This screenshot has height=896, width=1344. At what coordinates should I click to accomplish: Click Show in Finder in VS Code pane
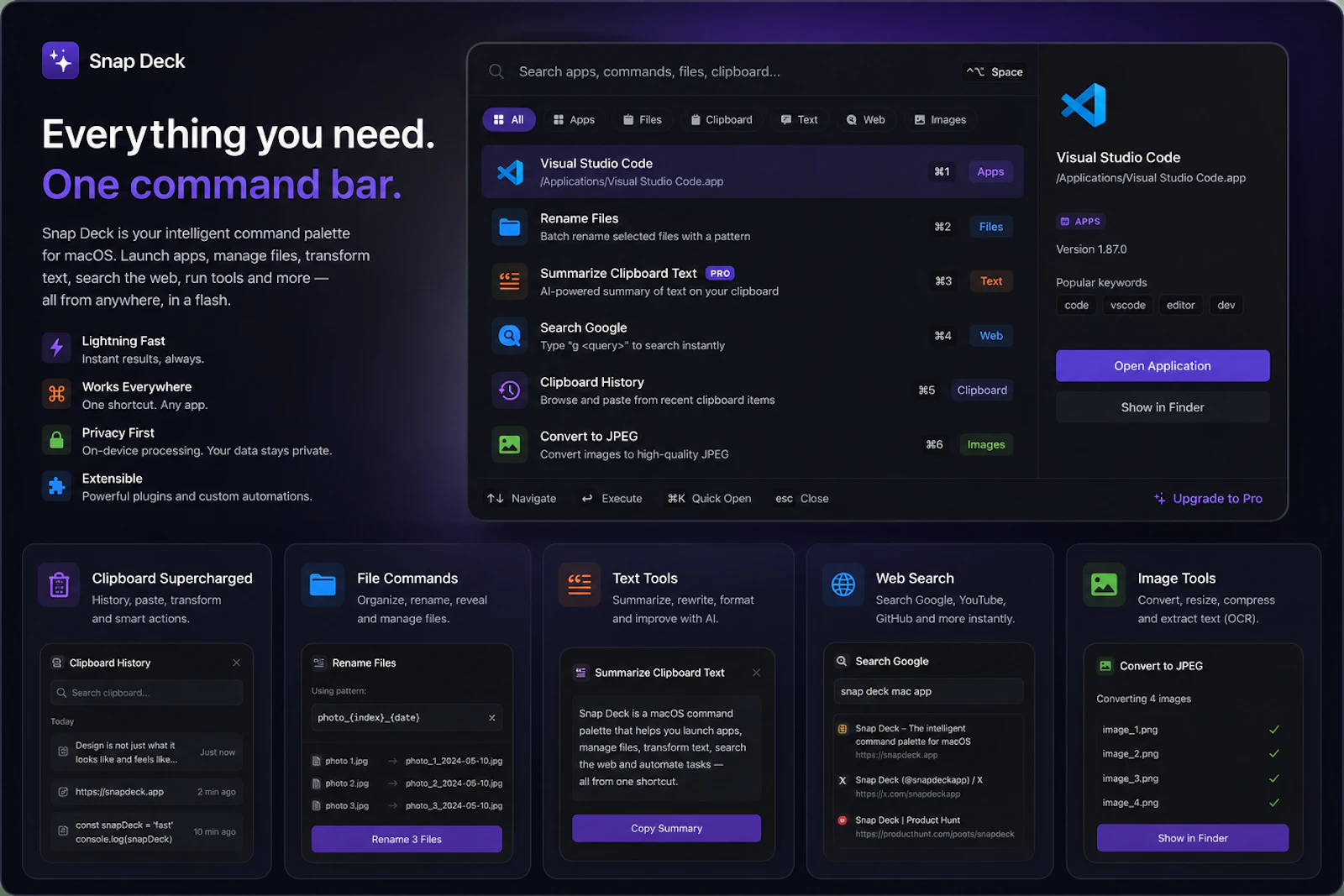pos(1163,407)
